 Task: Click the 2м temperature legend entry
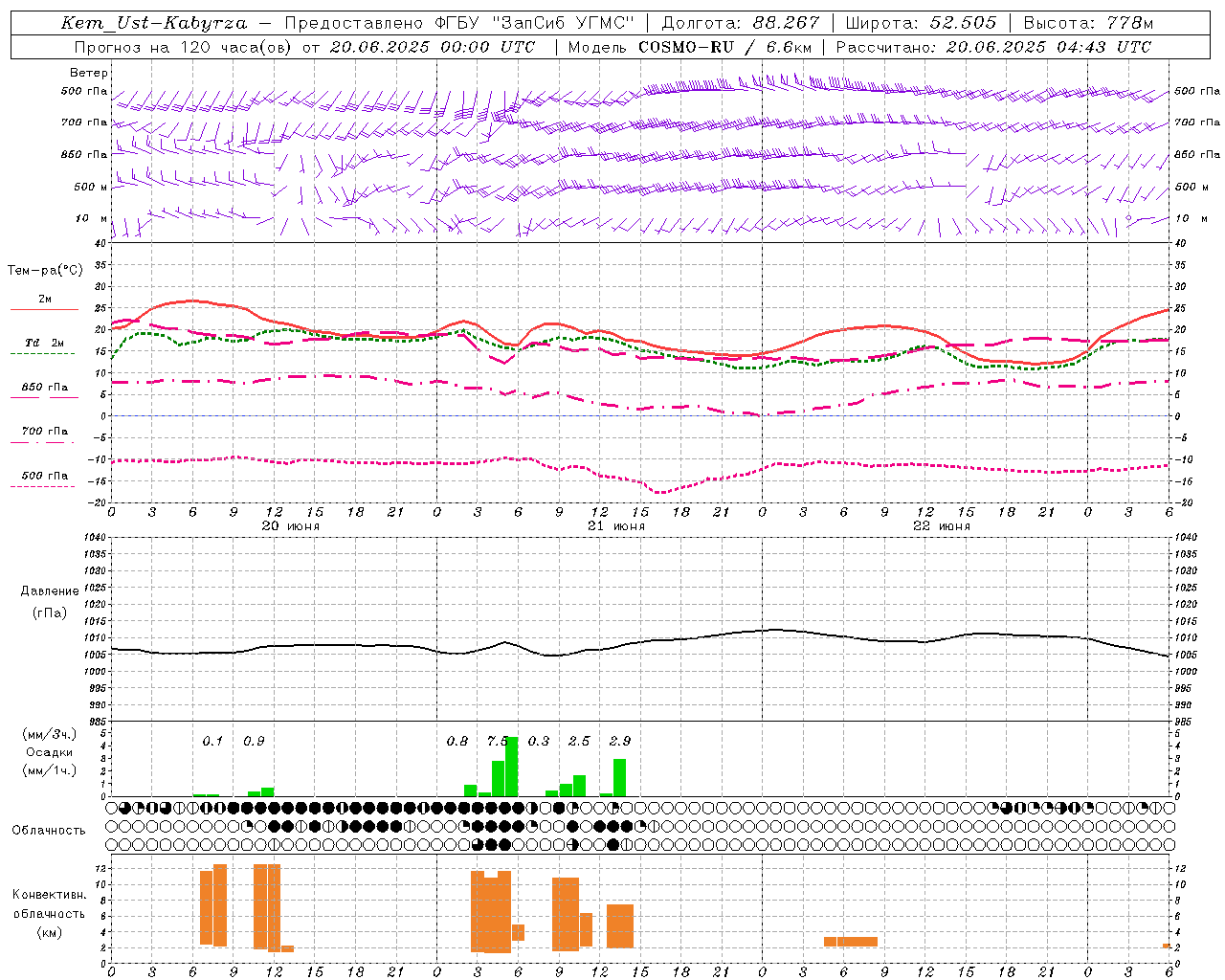[x=45, y=299]
